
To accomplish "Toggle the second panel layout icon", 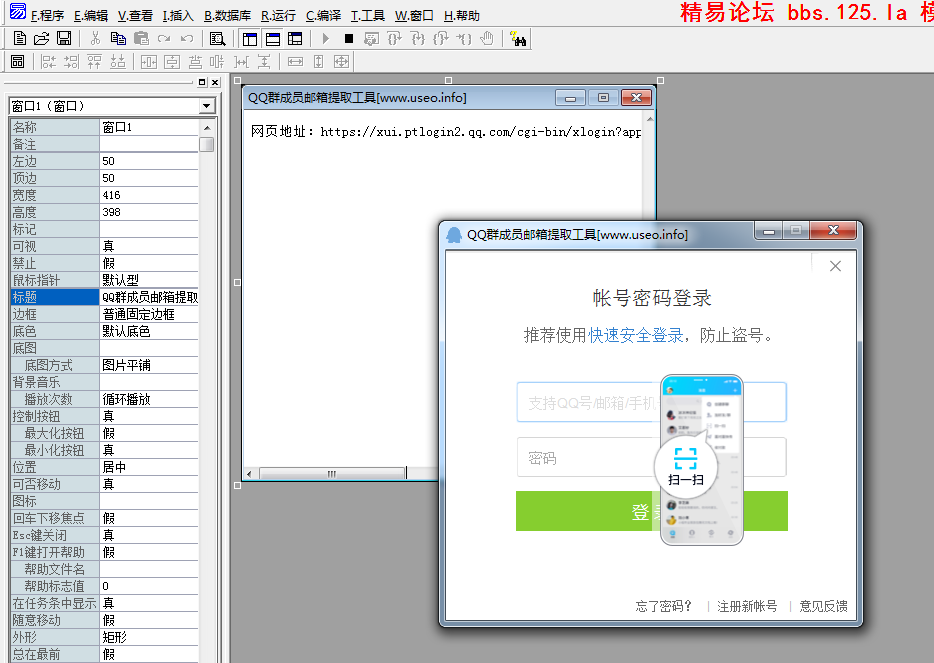I will tap(273, 39).
